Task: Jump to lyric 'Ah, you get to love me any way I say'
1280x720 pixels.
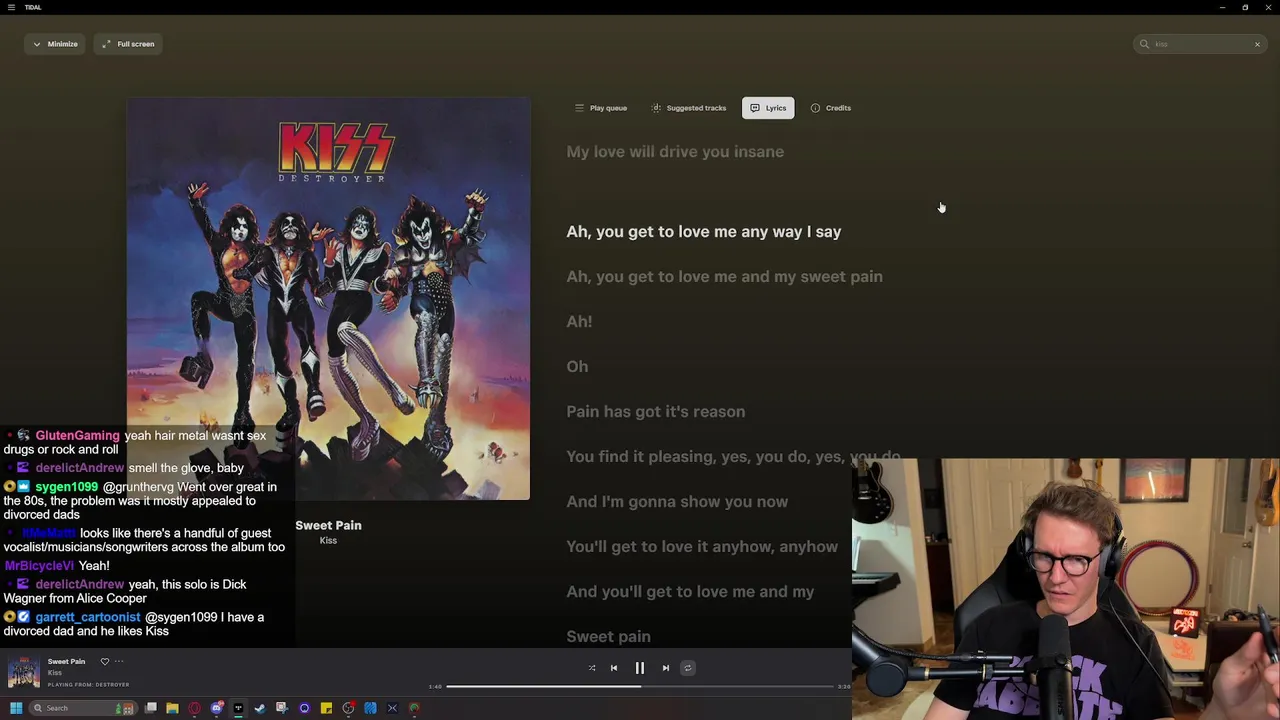Action: tap(704, 232)
